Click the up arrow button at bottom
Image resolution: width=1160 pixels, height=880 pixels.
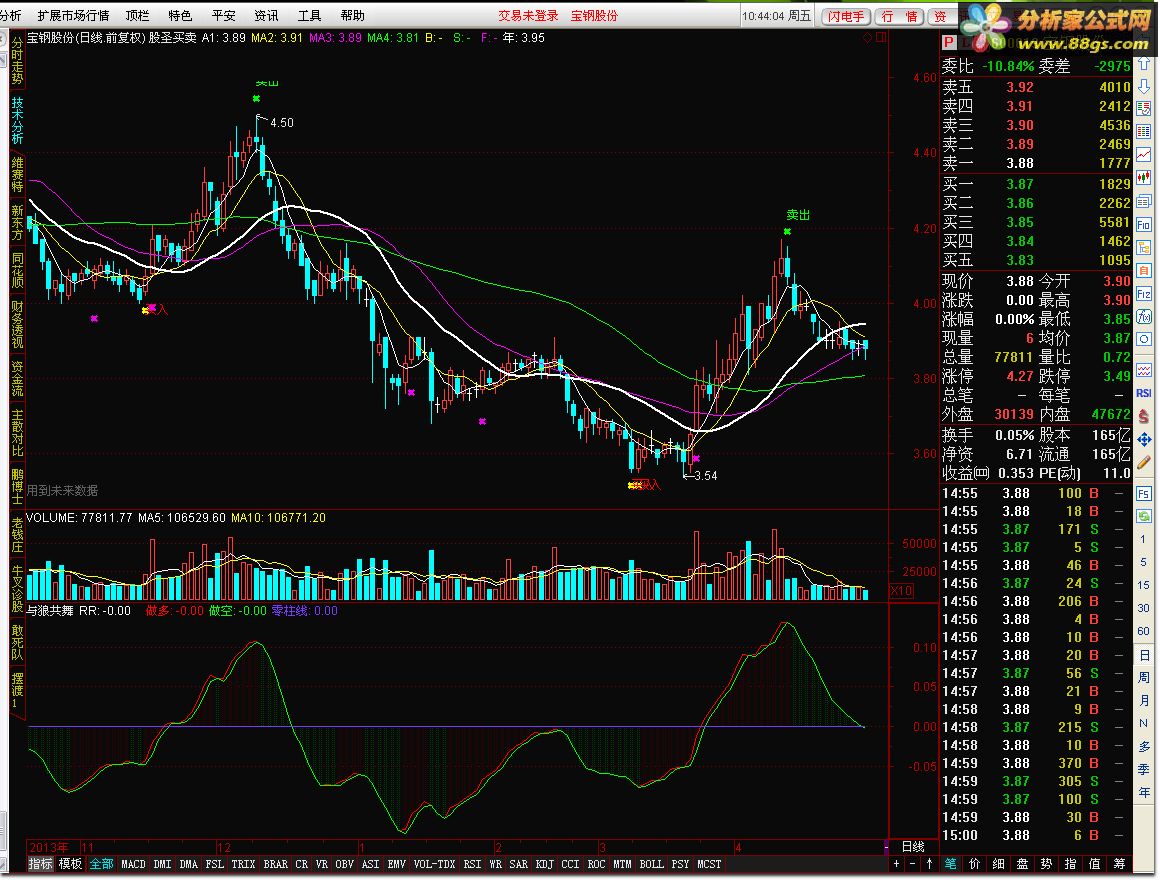point(929,864)
